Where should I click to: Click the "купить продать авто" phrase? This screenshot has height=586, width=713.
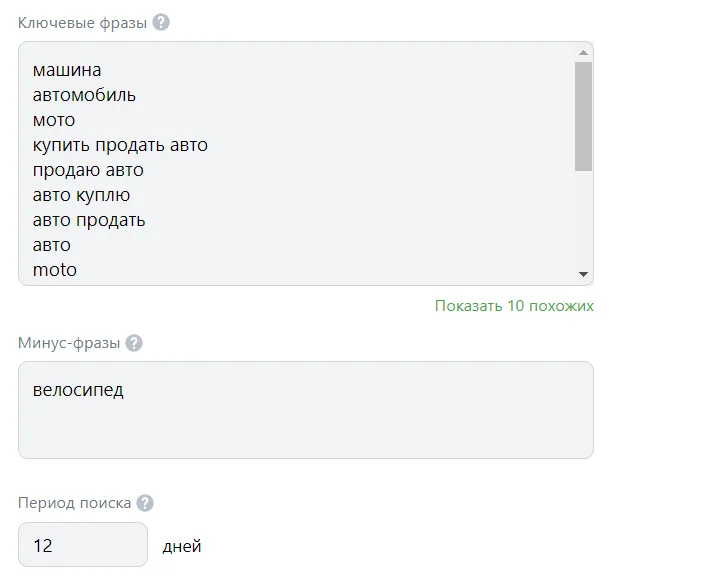(x=120, y=145)
